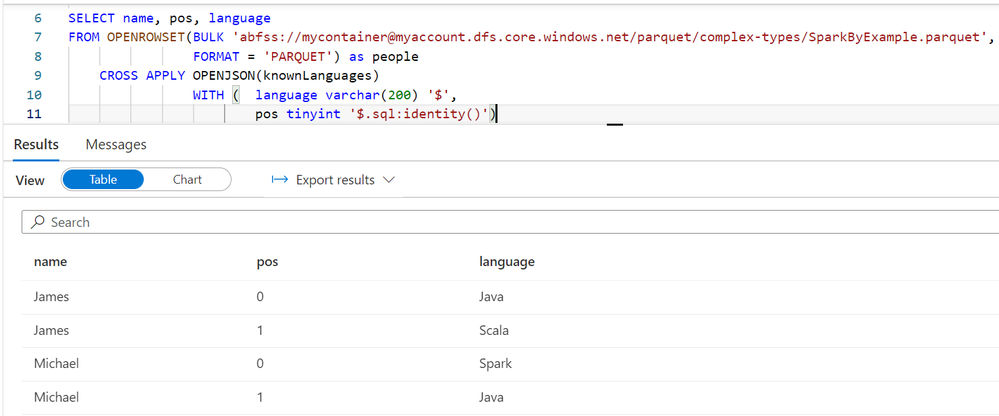999x416 pixels.
Task: Sort by the pos column header
Action: pyautogui.click(x=266, y=262)
